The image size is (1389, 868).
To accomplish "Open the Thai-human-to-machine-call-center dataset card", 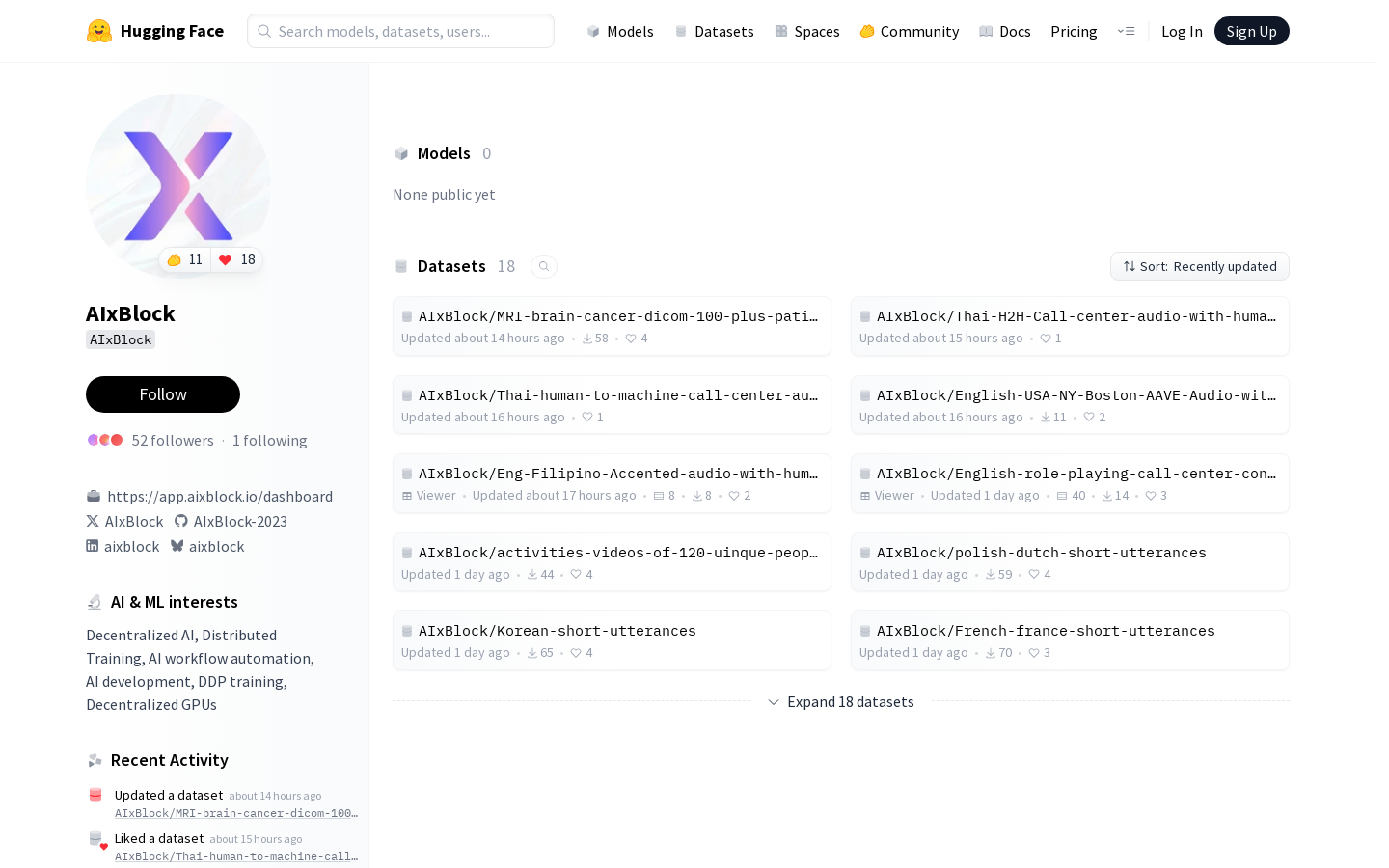I will (x=612, y=405).
